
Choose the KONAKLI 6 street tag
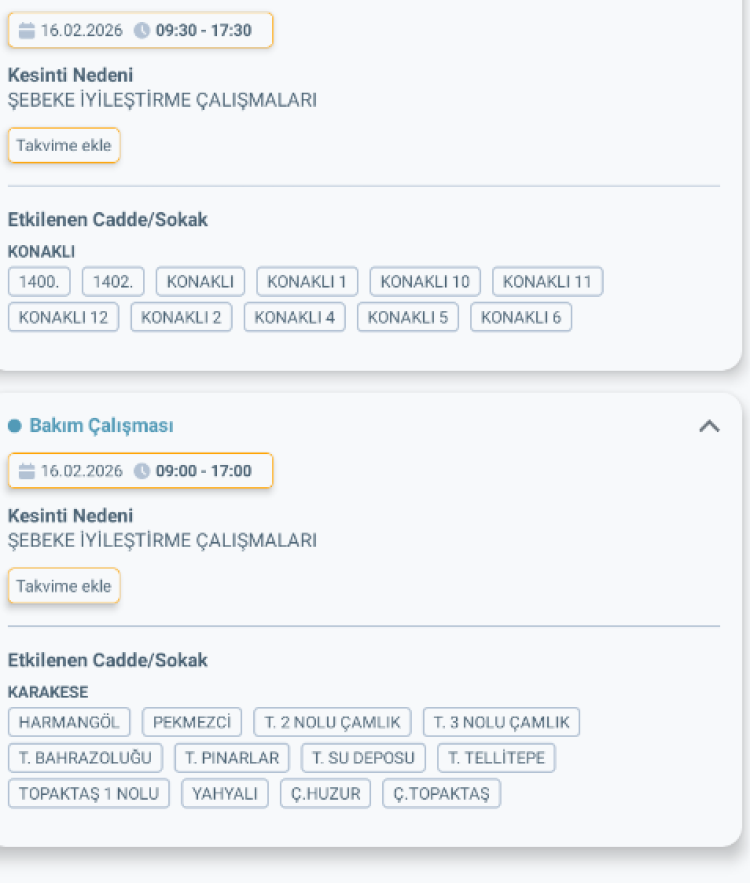521,318
